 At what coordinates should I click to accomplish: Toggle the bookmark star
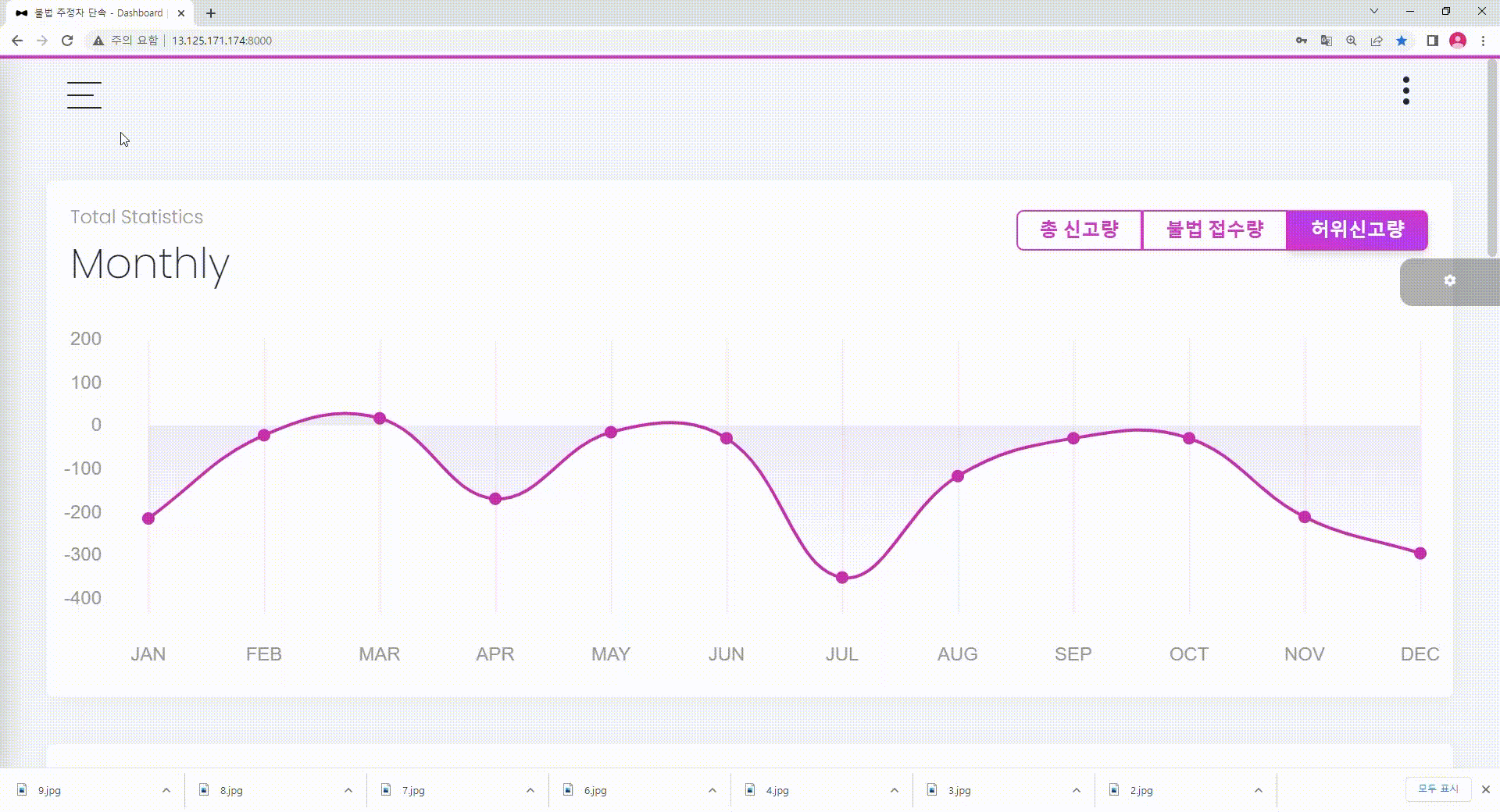click(x=1402, y=41)
